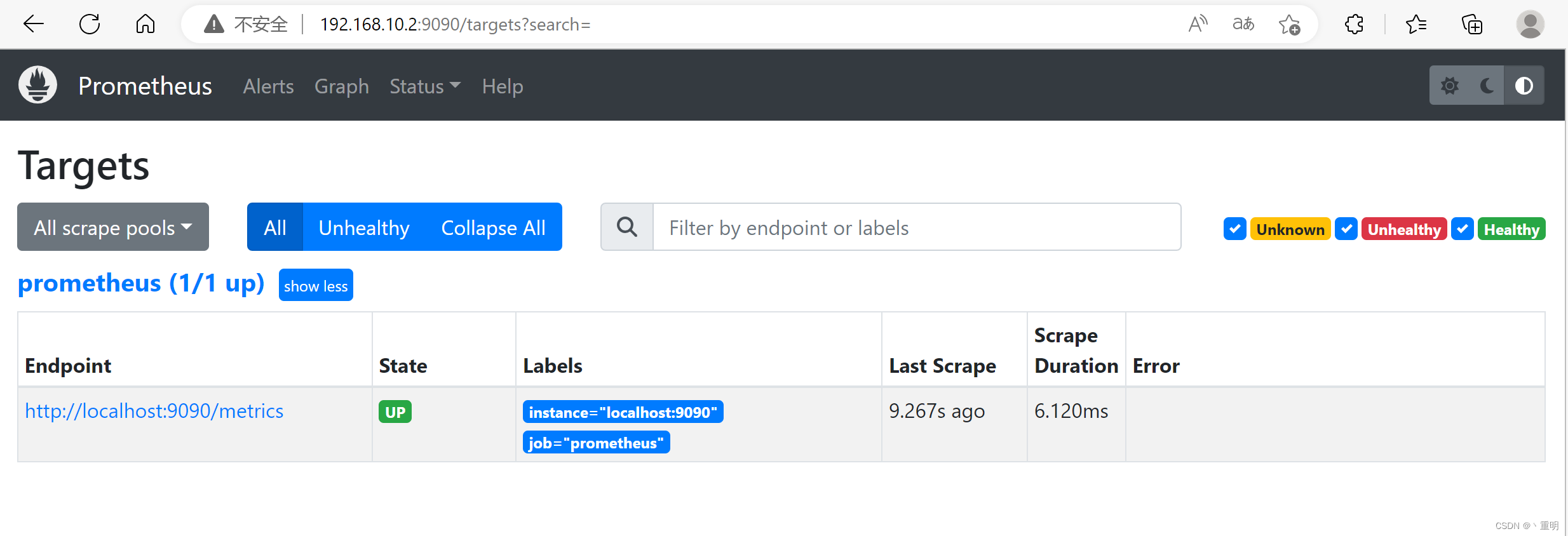Toggle the Unhealthy state checkbox
The width and height of the screenshot is (1568, 536).
click(x=1346, y=229)
